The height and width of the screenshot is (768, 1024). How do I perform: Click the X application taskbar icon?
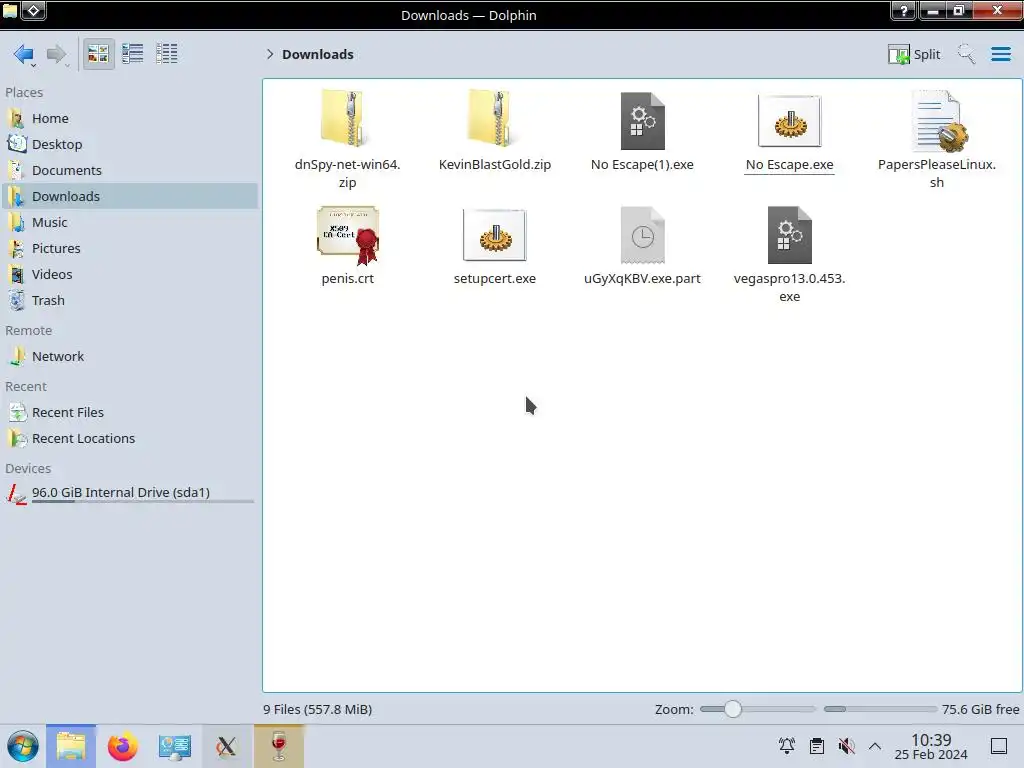(x=227, y=746)
